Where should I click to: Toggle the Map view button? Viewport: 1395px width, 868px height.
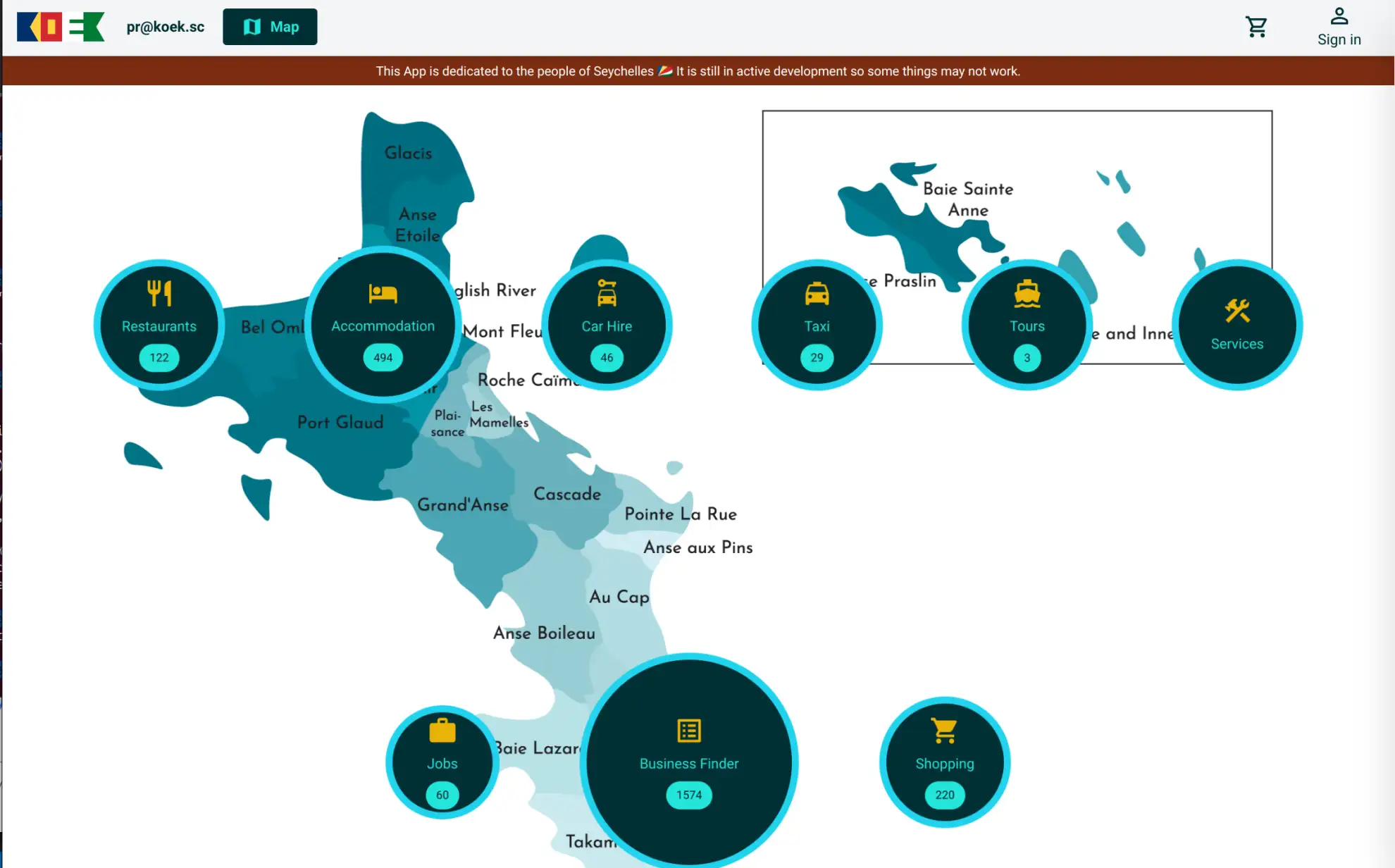tap(270, 27)
